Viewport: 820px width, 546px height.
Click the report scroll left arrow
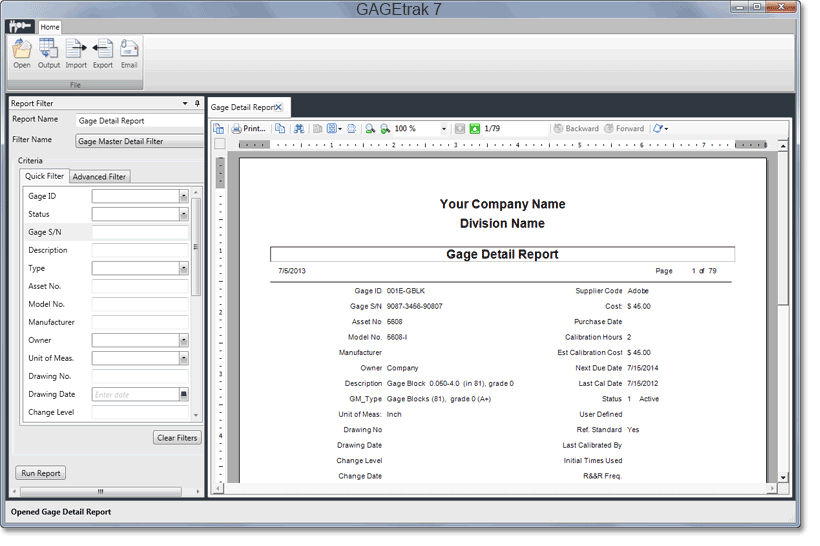click(x=219, y=488)
